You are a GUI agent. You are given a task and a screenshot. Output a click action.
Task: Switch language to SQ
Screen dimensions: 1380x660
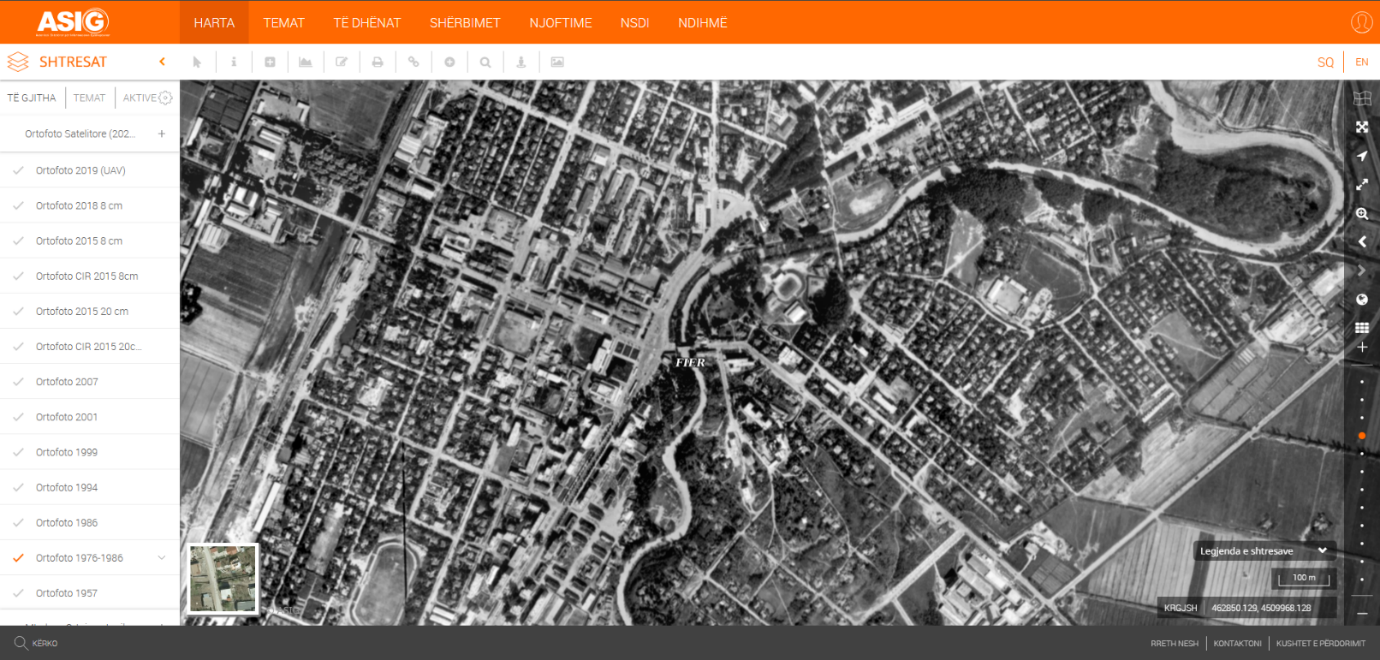pyautogui.click(x=1325, y=62)
